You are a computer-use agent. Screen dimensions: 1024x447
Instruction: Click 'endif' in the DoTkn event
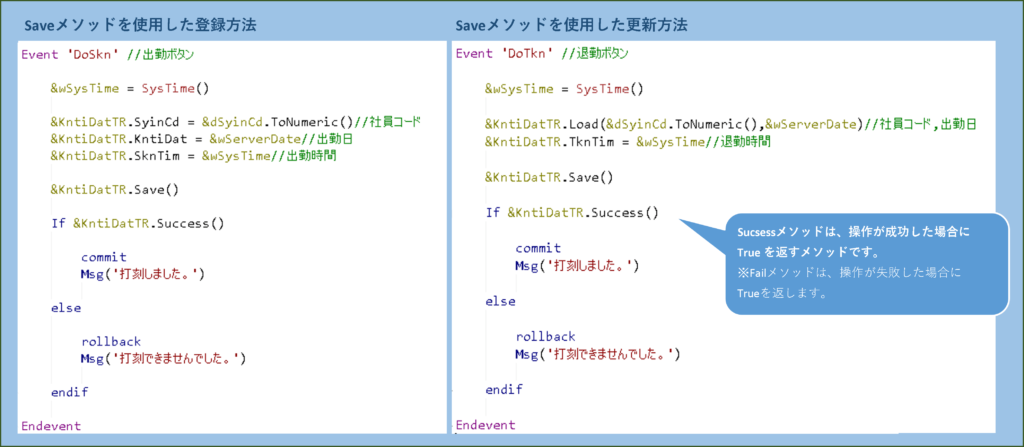click(x=504, y=389)
